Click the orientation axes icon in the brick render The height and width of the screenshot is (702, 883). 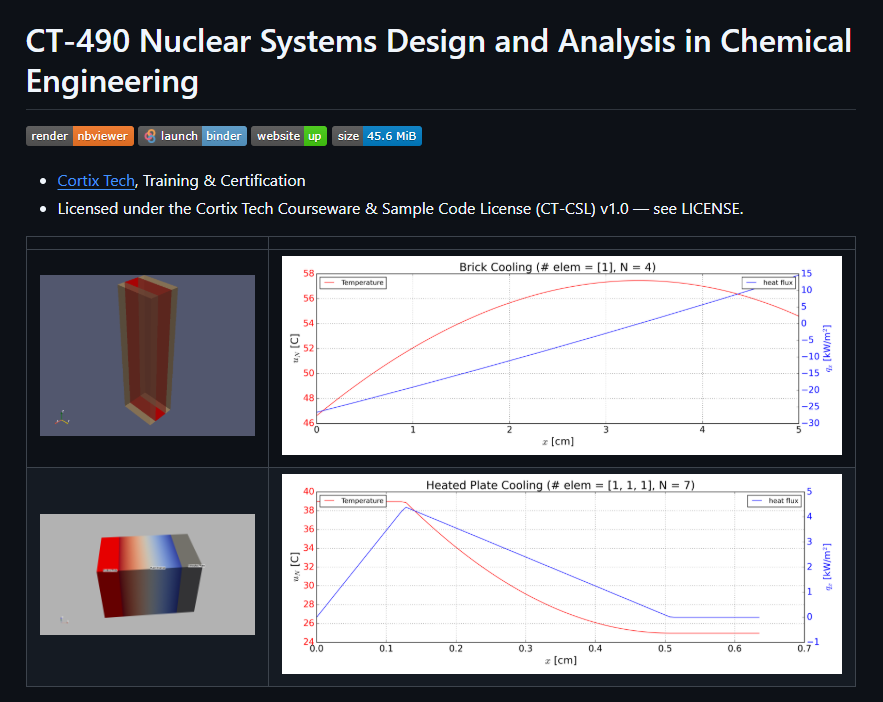62,418
